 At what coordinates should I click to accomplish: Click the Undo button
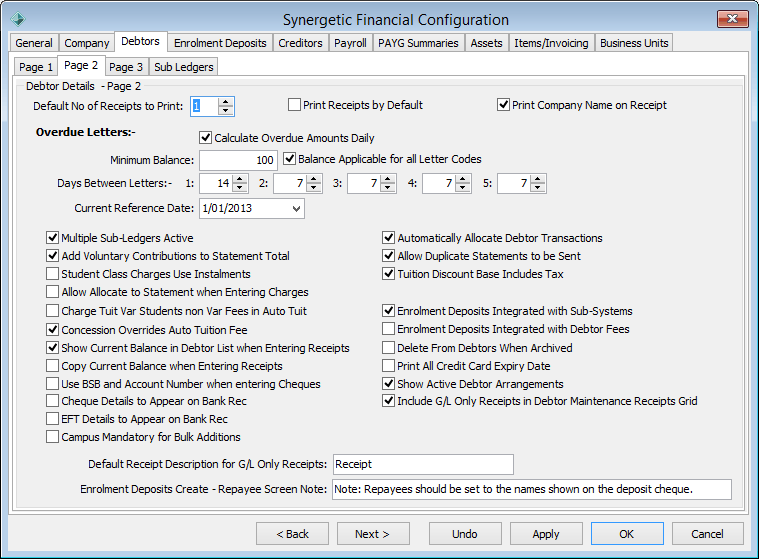point(465,533)
